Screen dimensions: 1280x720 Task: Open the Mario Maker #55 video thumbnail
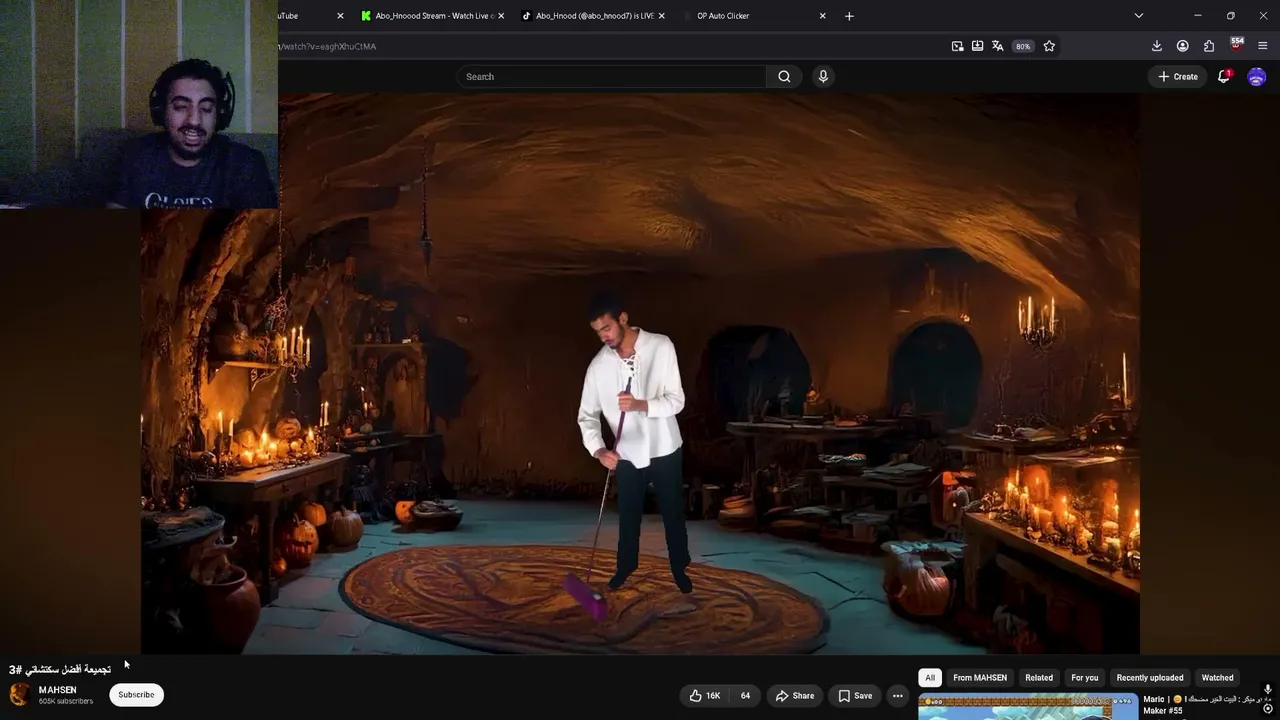click(x=1028, y=707)
